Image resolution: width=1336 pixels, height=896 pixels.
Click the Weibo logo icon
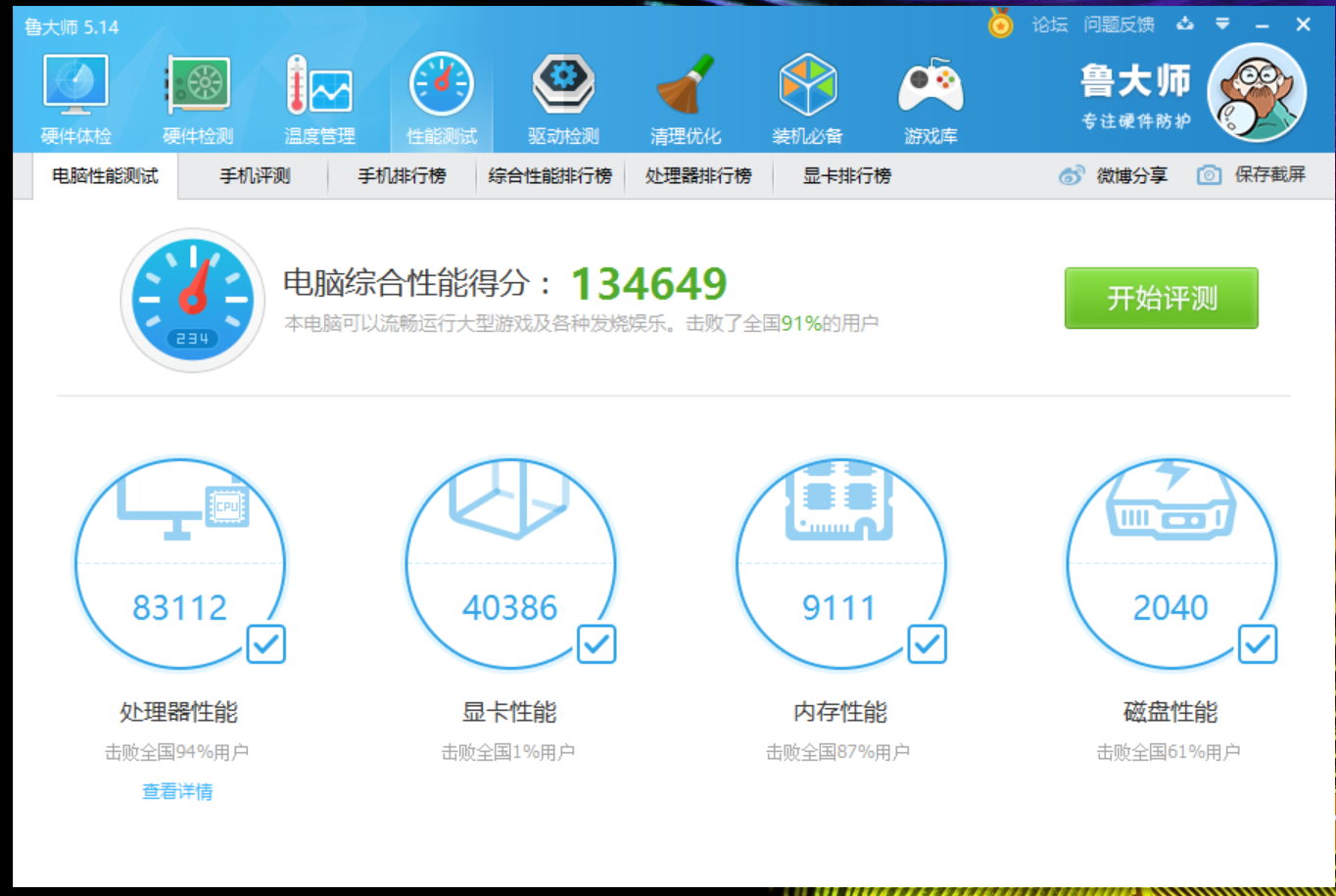click(x=1072, y=175)
